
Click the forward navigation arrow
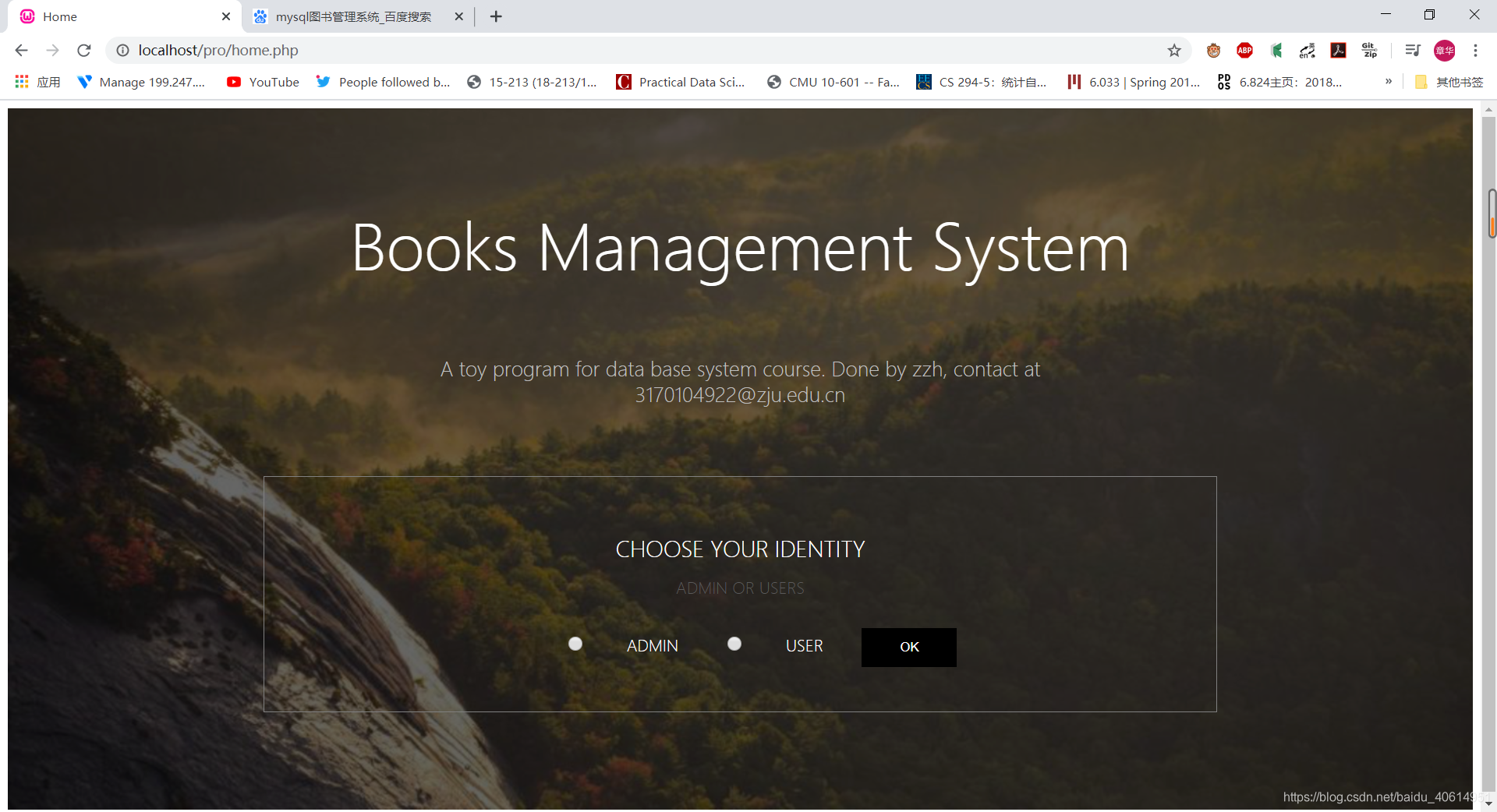53,51
